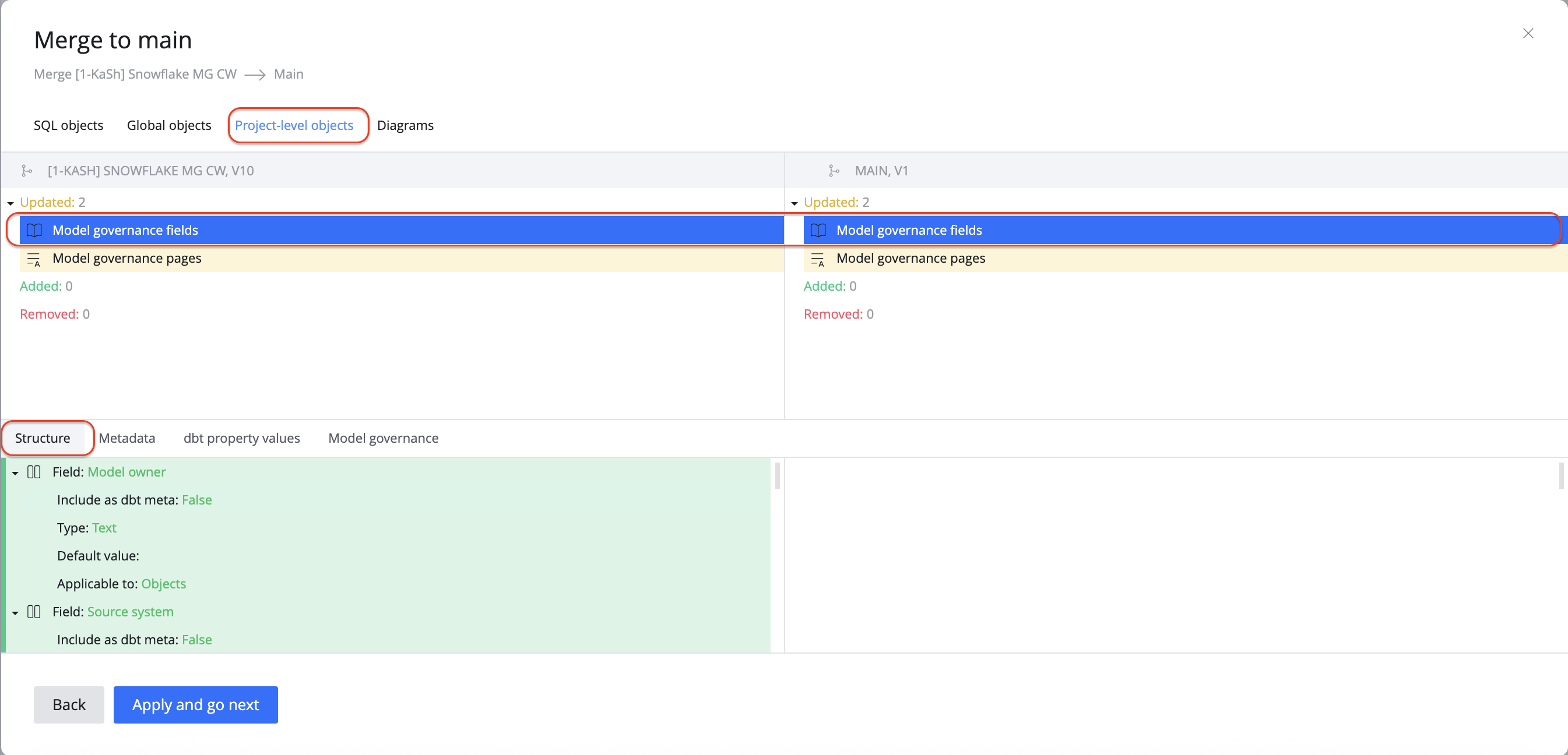Select right Model governance fields row
Viewport: 1568px width, 755px height.
tap(1185, 230)
